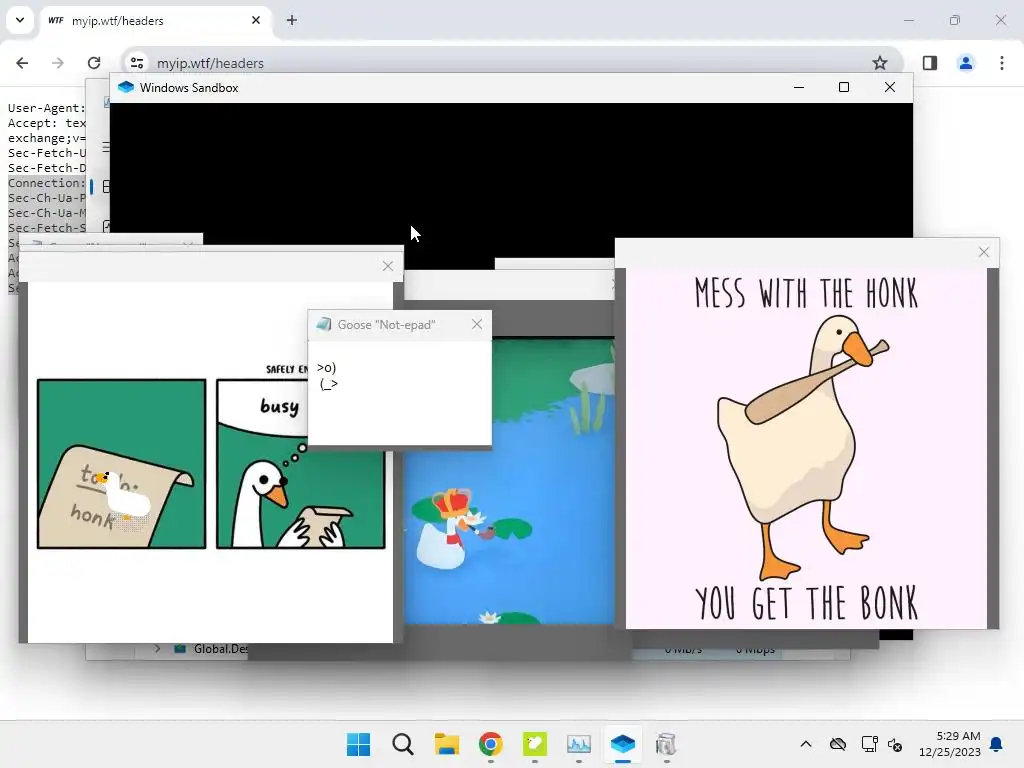Viewport: 1024px width, 768px height.
Task: Go back in Chrome browser
Action: pyautogui.click(x=22, y=63)
